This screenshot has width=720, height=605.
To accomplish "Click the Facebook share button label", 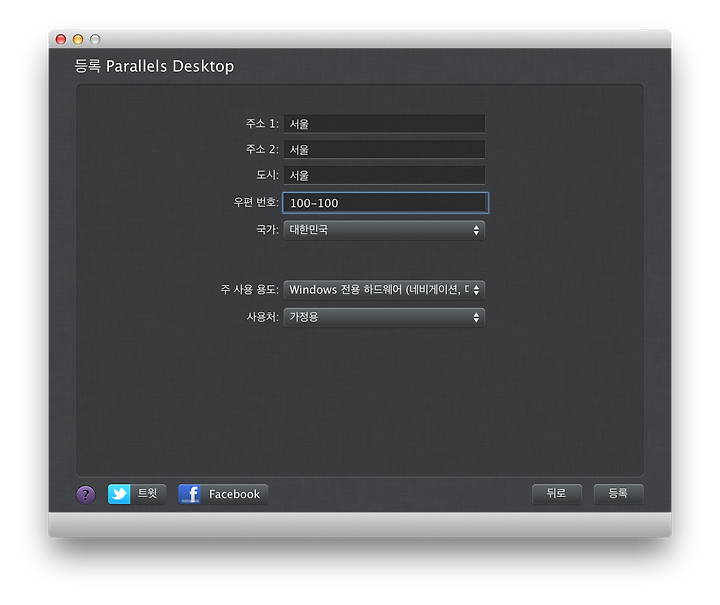I will [234, 494].
